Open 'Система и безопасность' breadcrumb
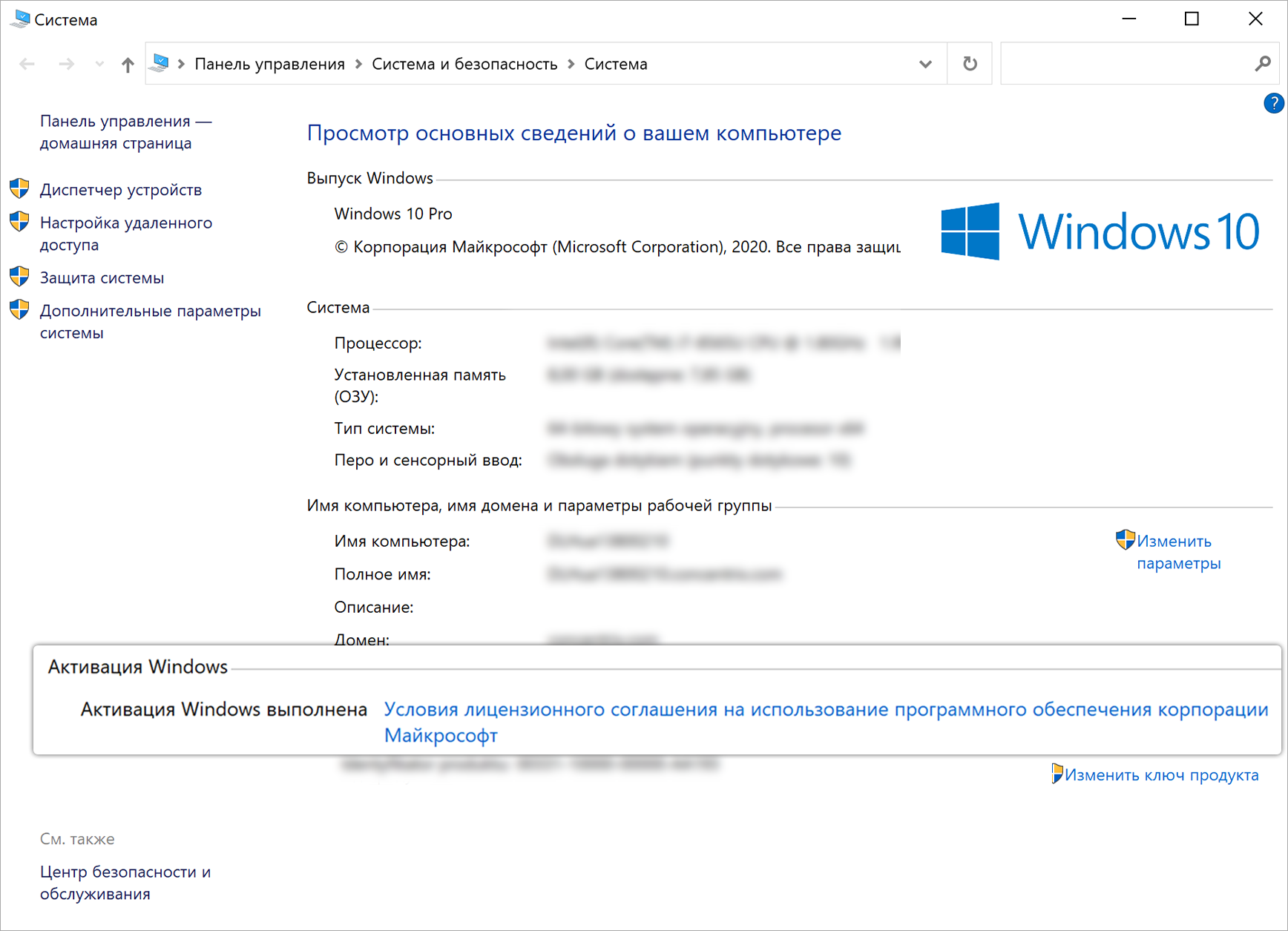Viewport: 1288px width, 931px height. (x=464, y=65)
